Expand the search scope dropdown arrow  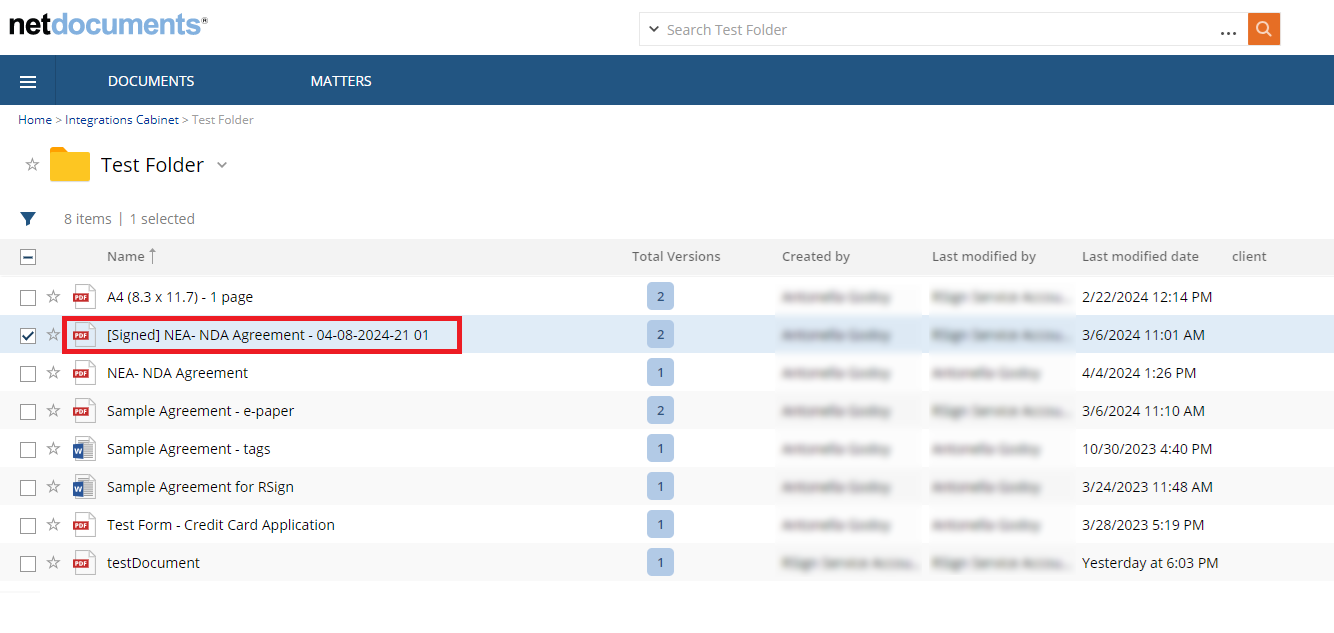pos(653,30)
